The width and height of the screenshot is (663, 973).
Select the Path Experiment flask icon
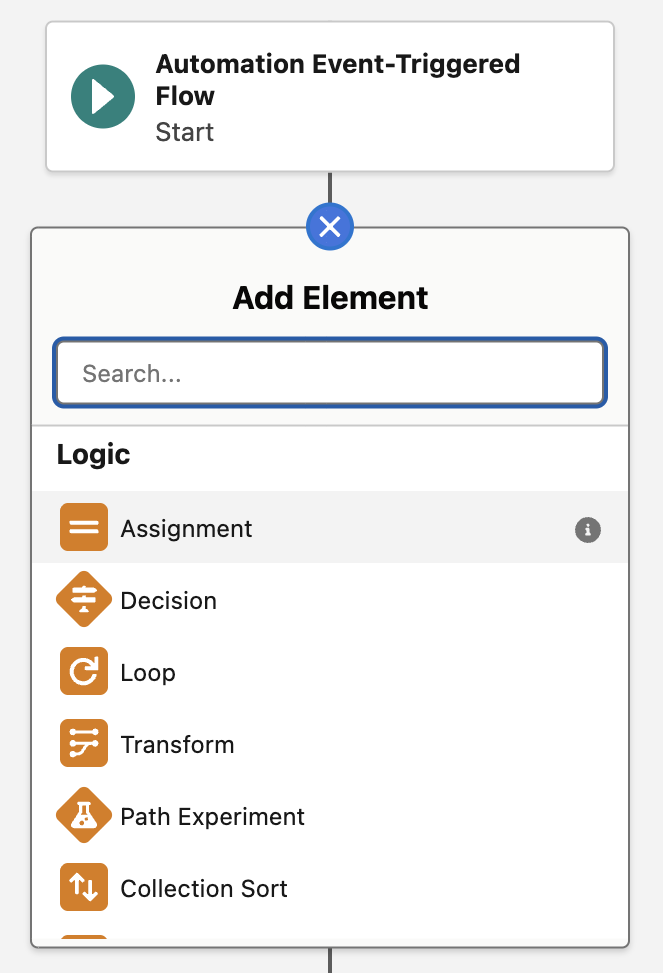(x=84, y=815)
